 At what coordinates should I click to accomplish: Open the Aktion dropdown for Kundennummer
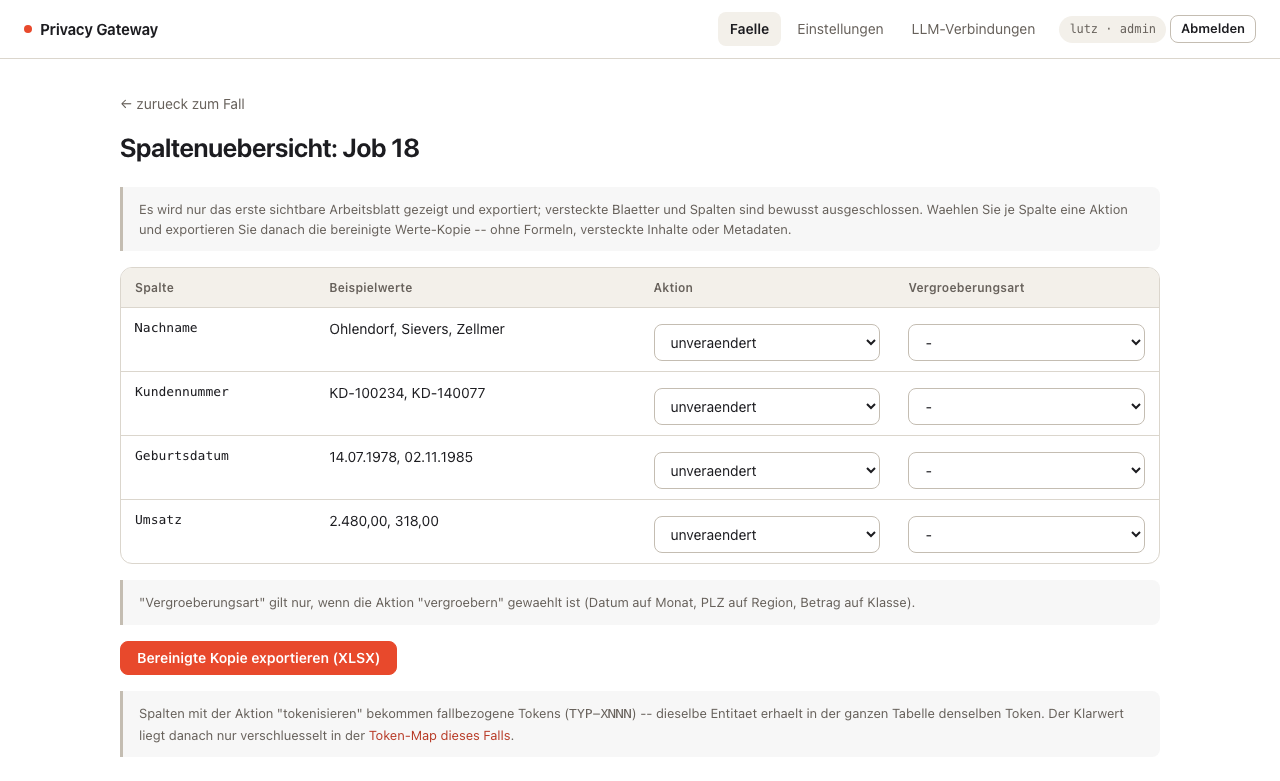tap(767, 406)
